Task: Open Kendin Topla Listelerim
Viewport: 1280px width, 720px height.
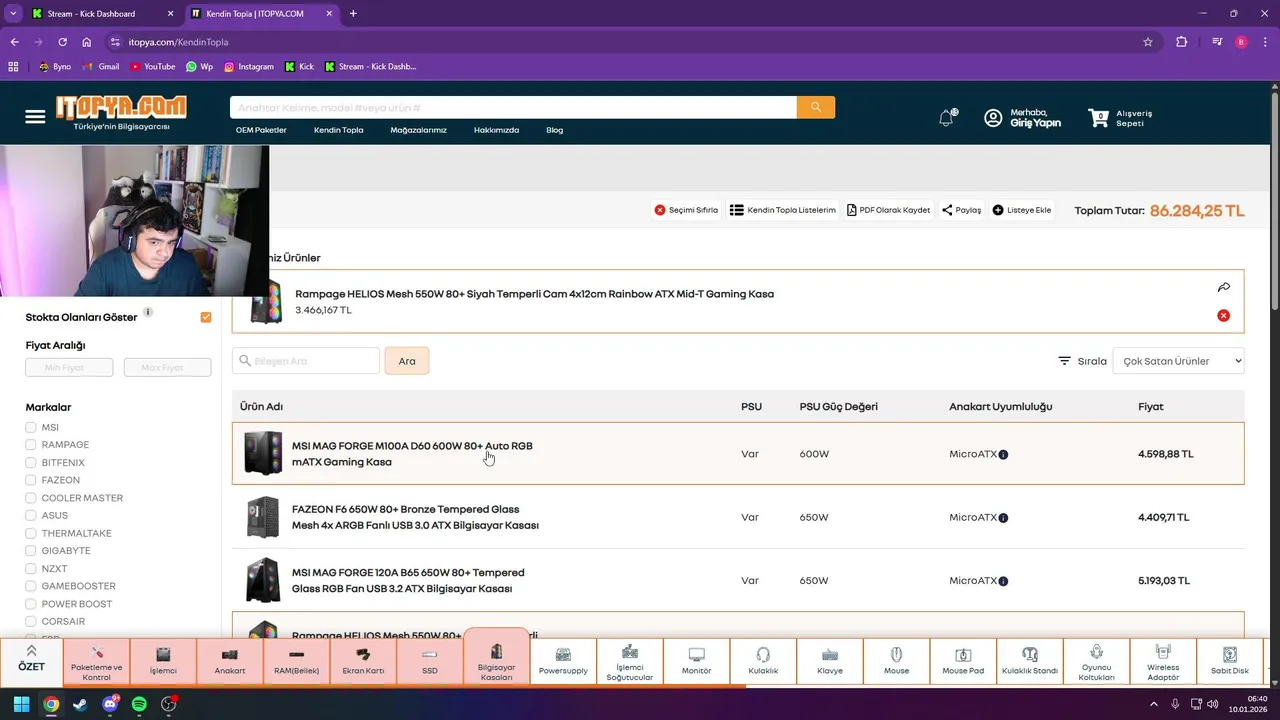Action: 782,210
